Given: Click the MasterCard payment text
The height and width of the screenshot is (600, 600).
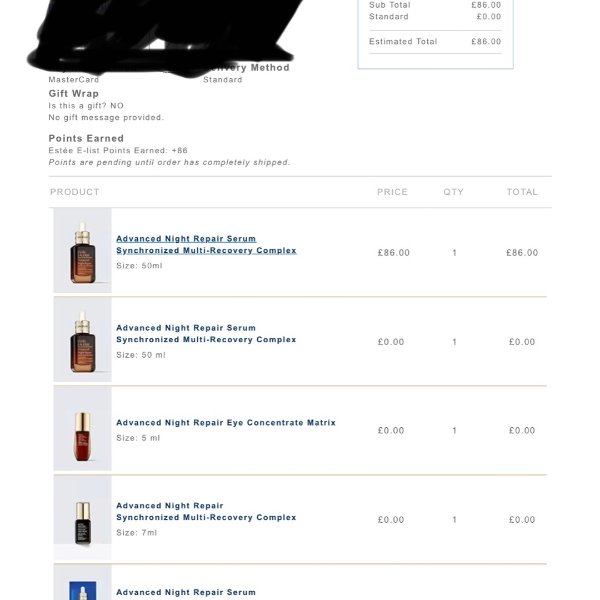Looking at the screenshot, I should [x=74, y=80].
